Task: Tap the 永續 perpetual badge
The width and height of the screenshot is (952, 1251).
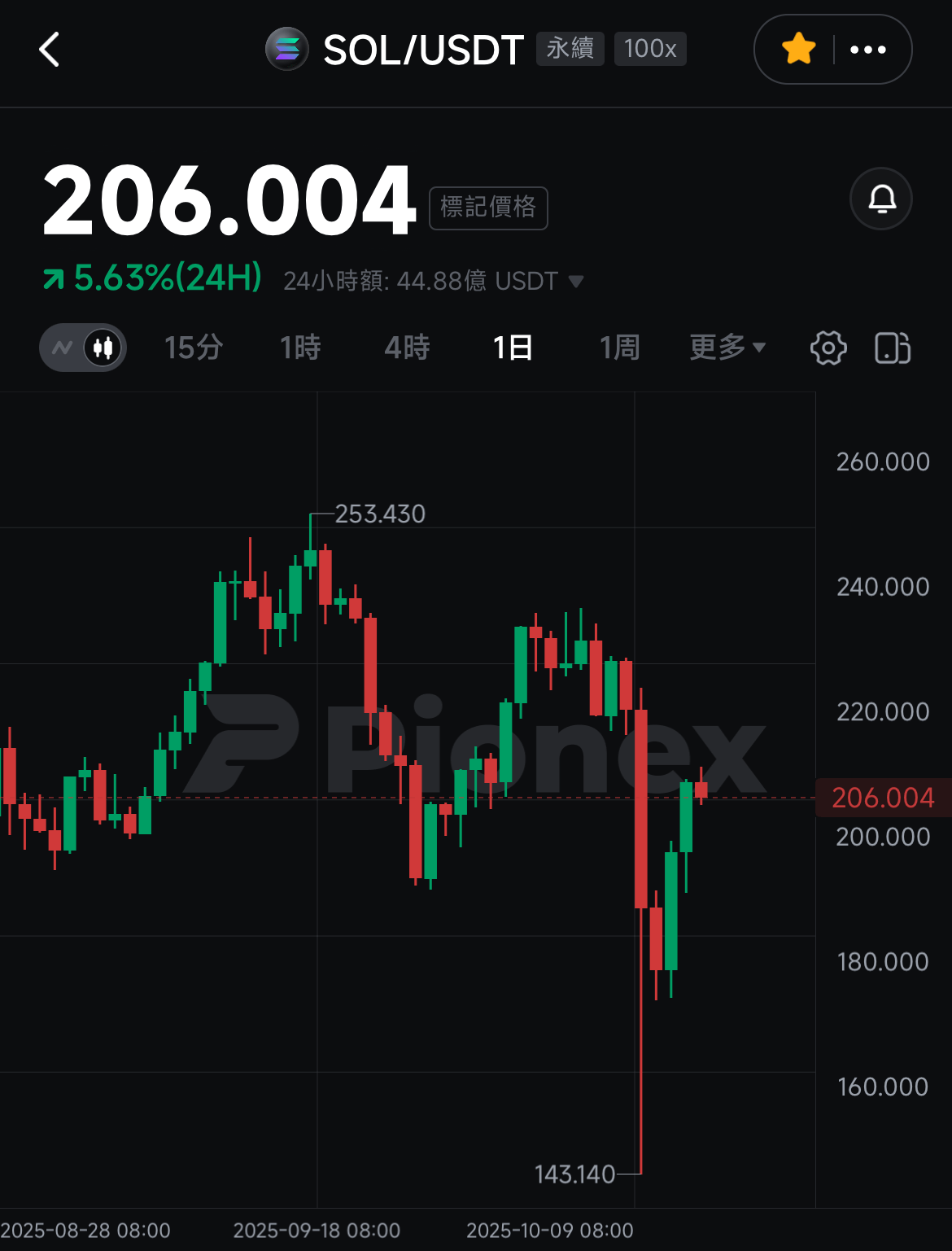Action: [570, 49]
